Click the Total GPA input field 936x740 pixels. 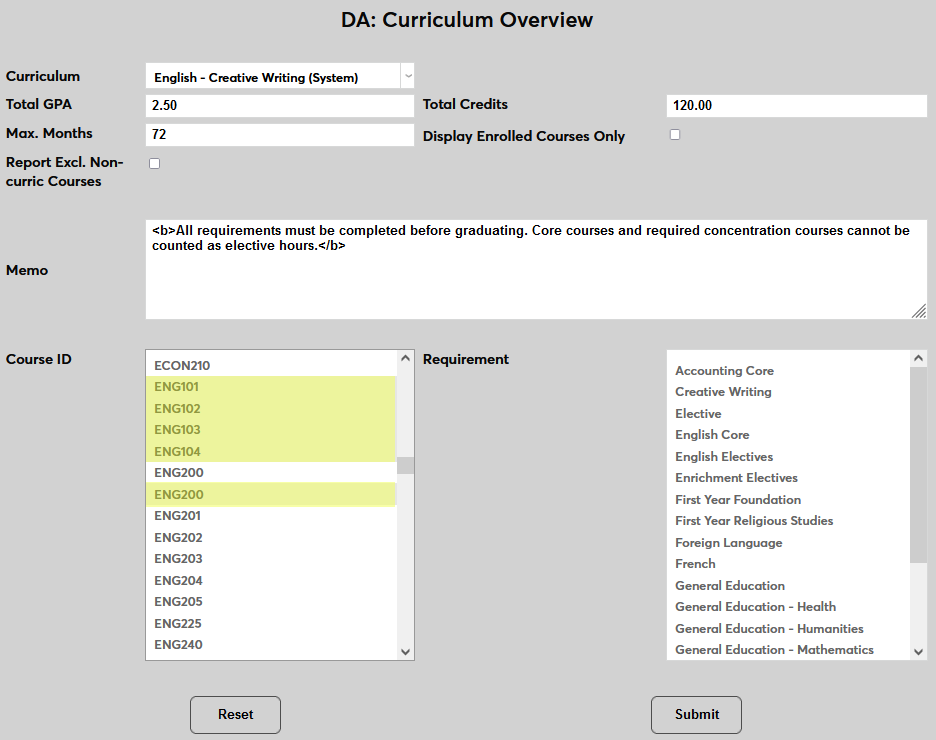[279, 105]
